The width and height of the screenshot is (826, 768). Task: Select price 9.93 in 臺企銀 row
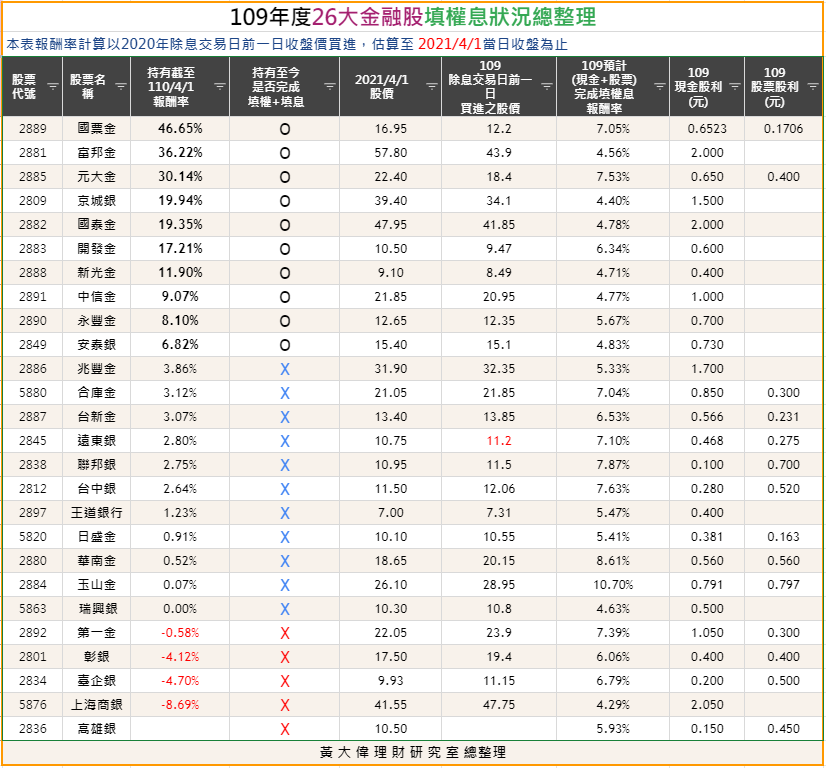(391, 681)
